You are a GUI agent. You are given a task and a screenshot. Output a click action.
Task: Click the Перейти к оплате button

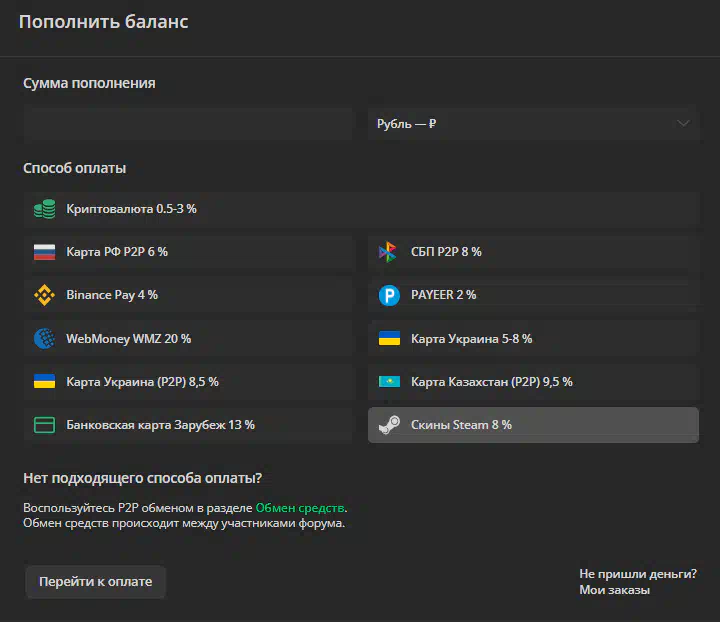pos(96,582)
